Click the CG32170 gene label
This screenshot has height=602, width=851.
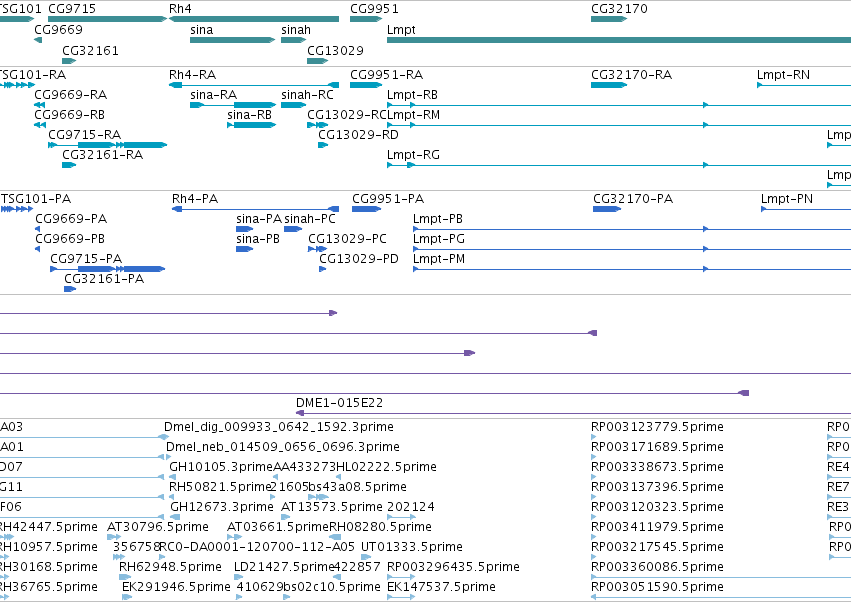(619, 9)
